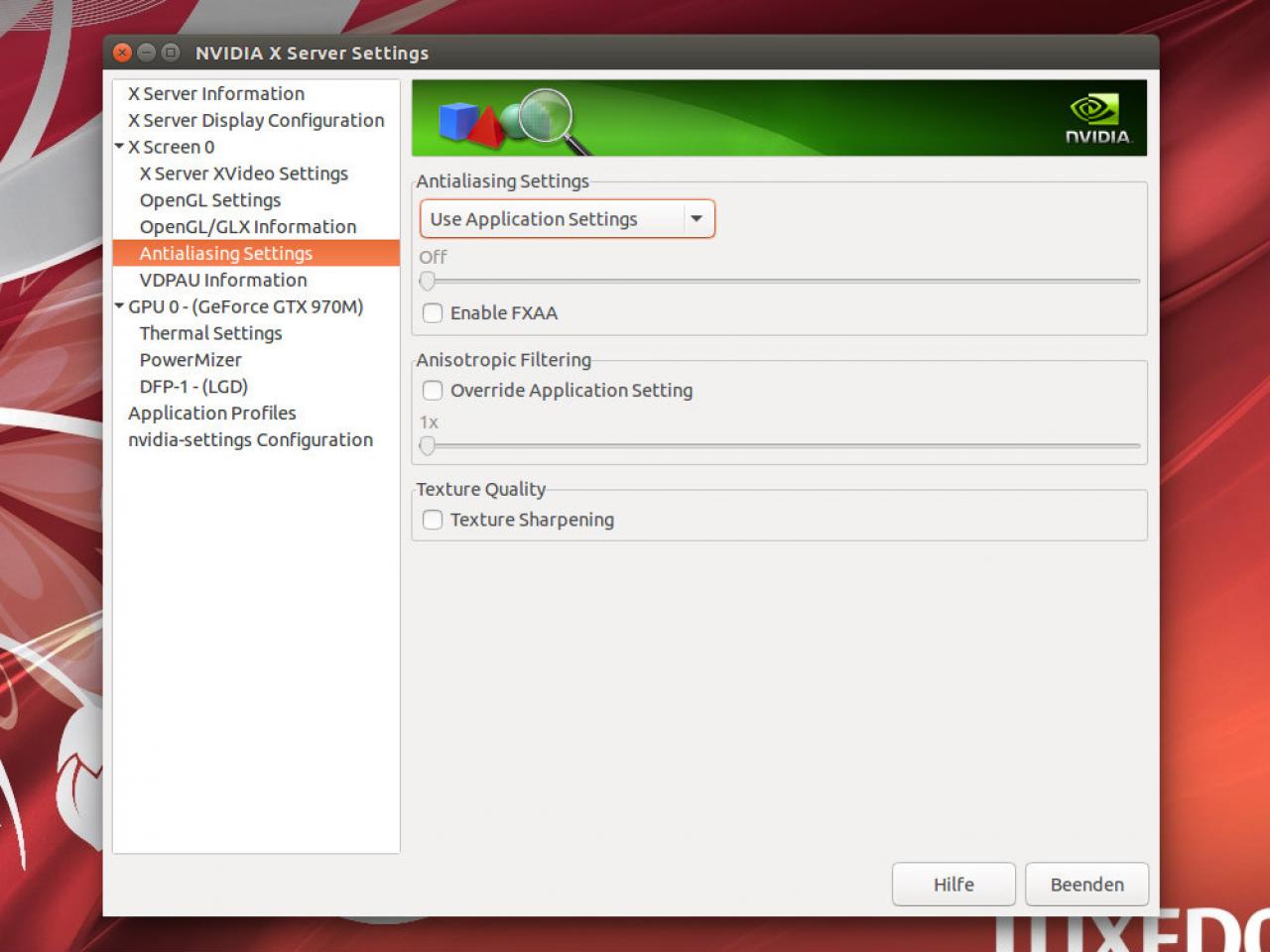
Task: Click the NVIDIA X Server Settings title bar
Action: (631, 53)
